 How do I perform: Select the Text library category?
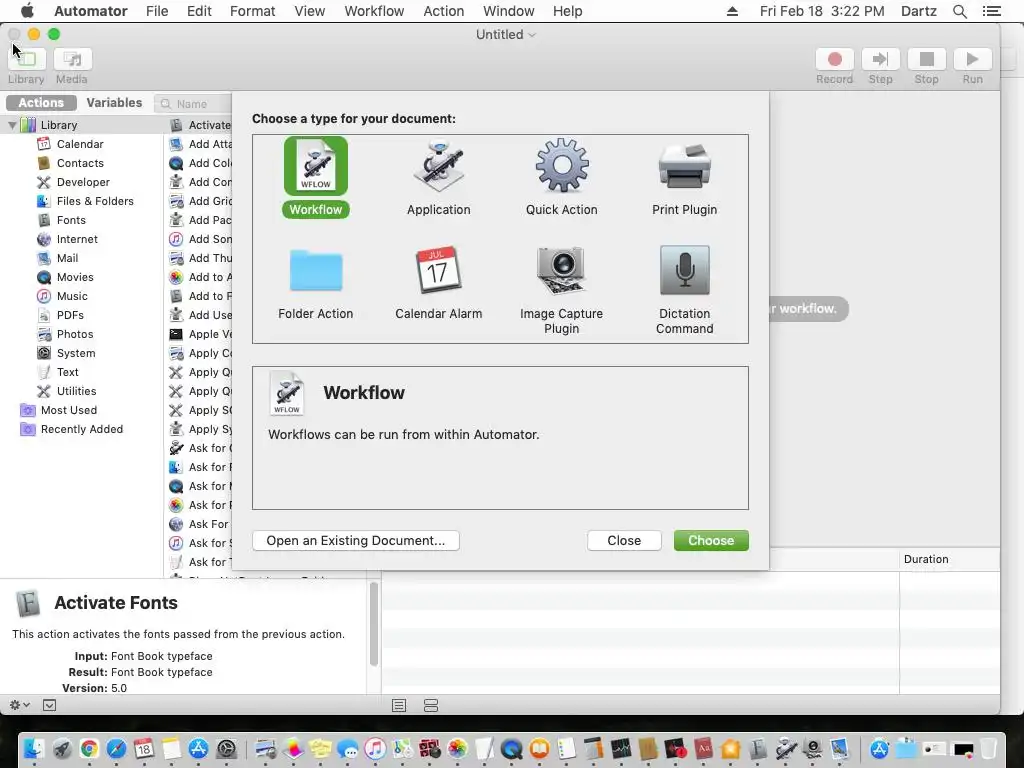tap(67, 371)
